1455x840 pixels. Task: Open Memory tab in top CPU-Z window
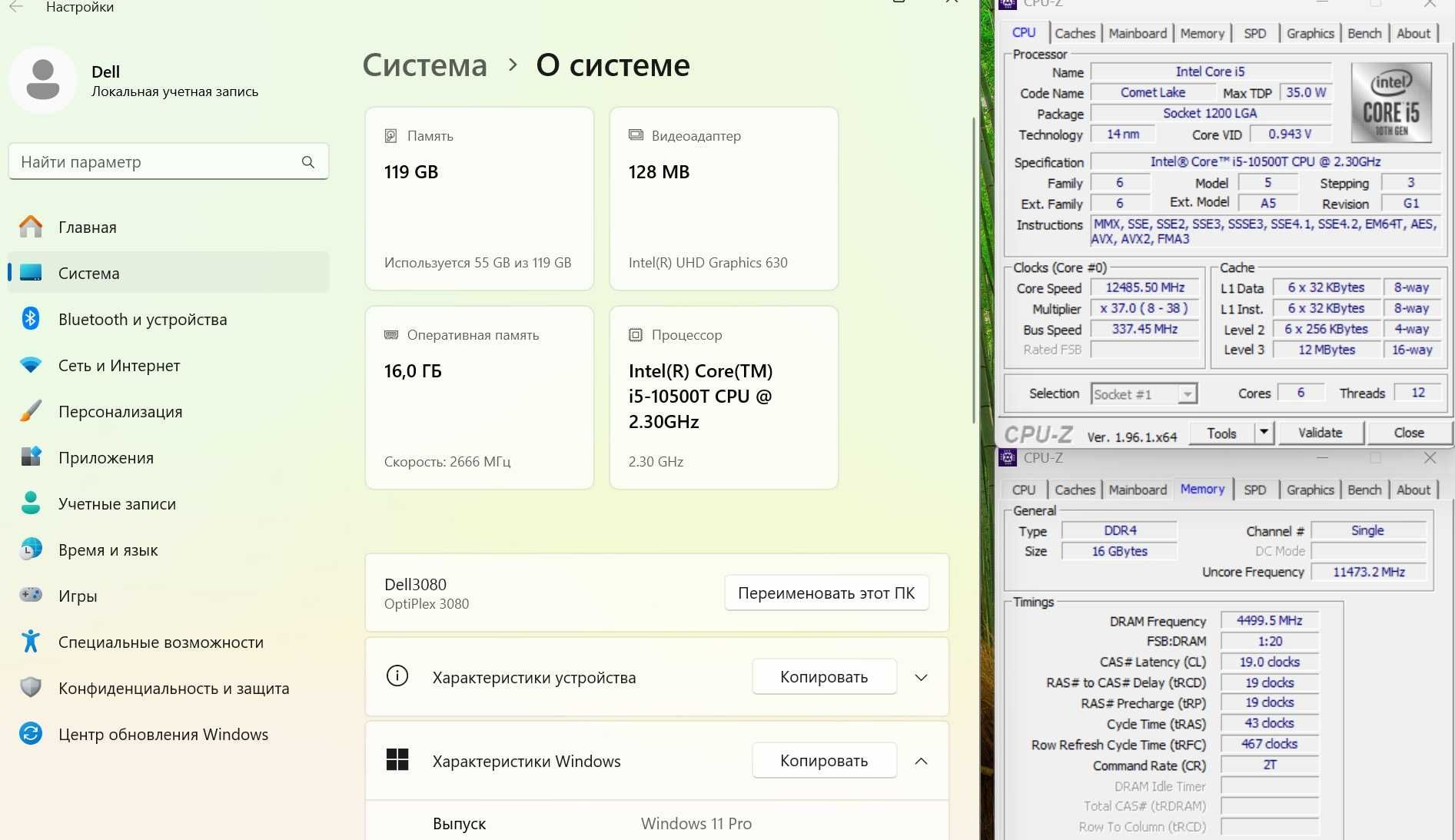pyautogui.click(x=1202, y=33)
